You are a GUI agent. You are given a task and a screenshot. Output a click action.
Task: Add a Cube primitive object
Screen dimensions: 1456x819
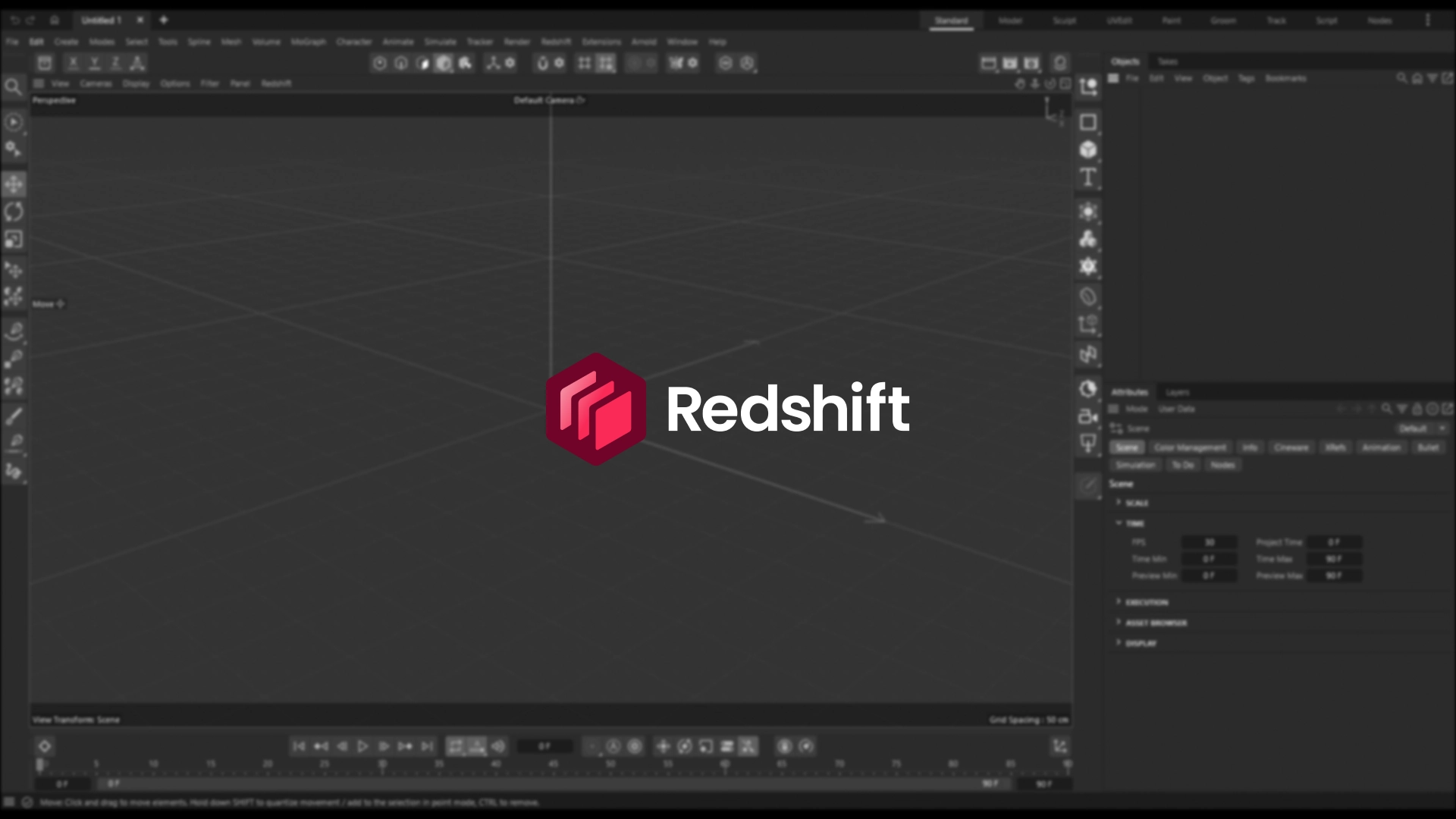coord(1088,149)
